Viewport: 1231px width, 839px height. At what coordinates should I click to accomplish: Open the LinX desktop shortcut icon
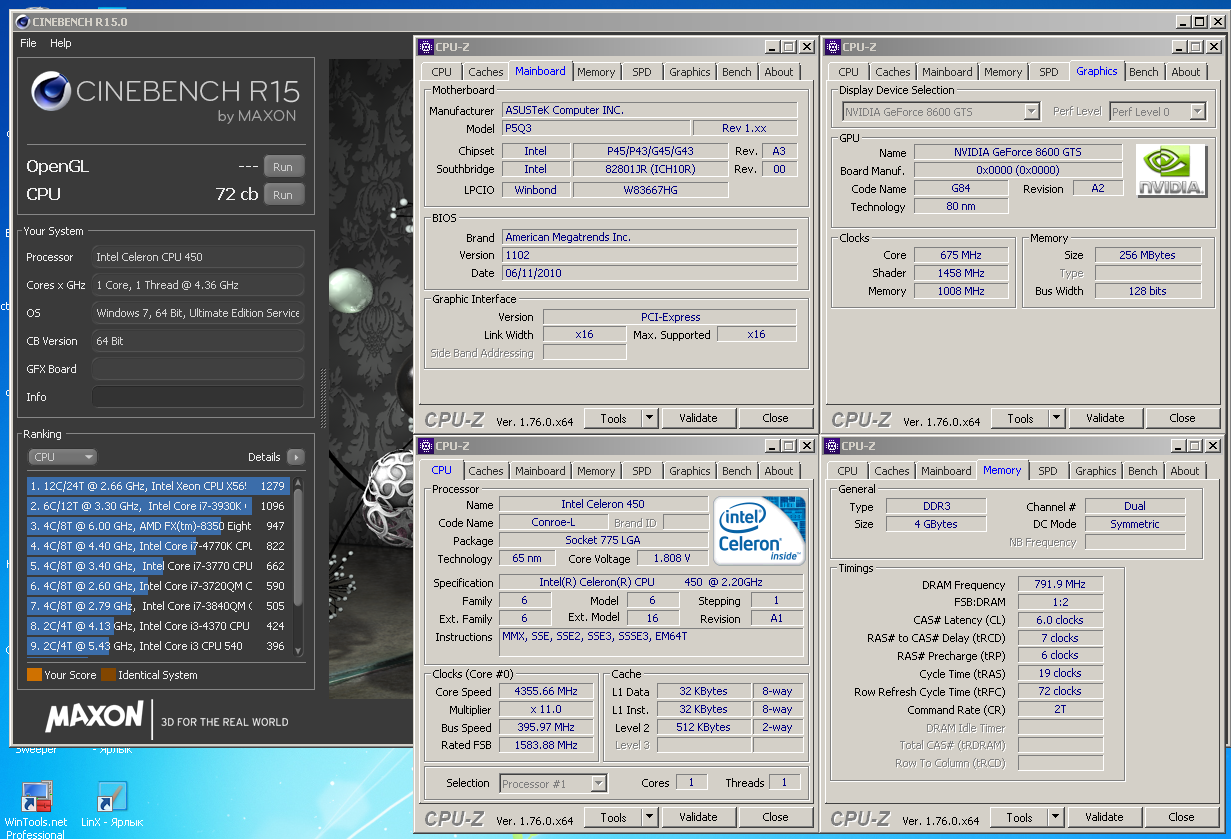[x=112, y=806]
